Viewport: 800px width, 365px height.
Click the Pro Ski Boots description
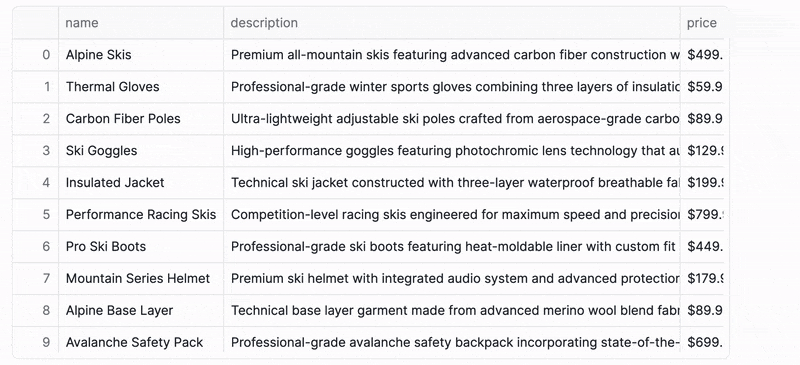click(x=452, y=247)
